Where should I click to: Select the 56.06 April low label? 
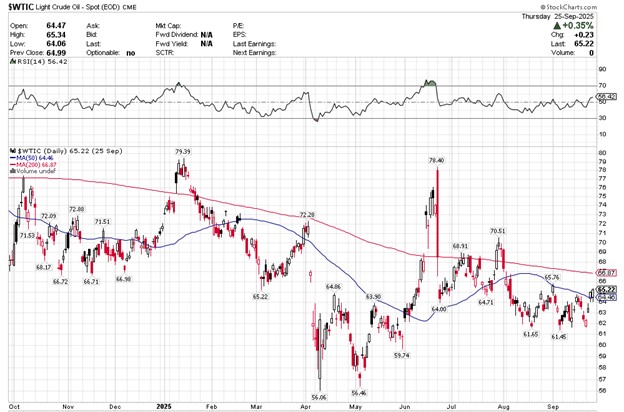click(319, 397)
